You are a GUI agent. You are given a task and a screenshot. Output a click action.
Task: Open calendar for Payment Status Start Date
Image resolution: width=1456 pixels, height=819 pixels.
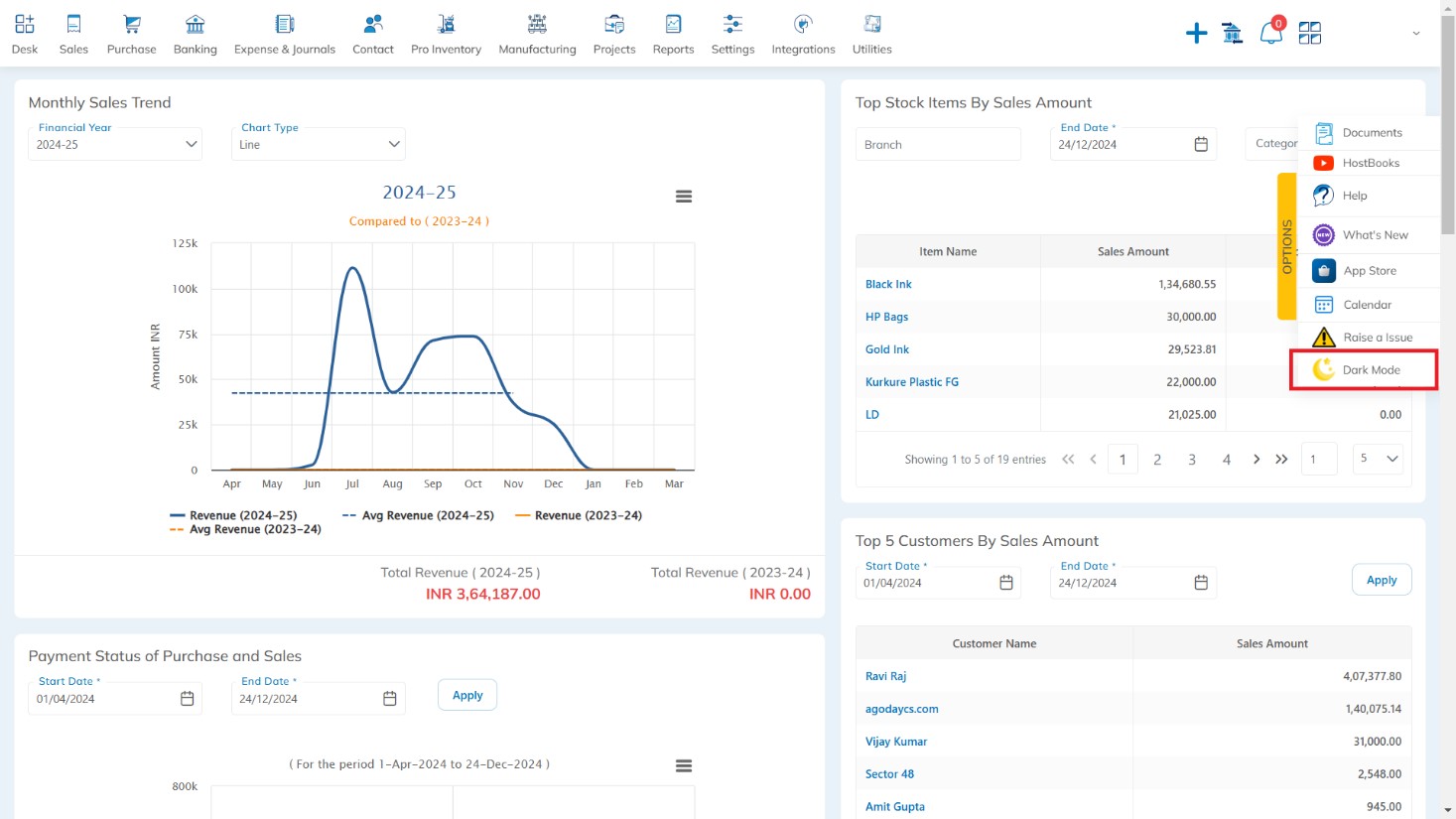(187, 699)
